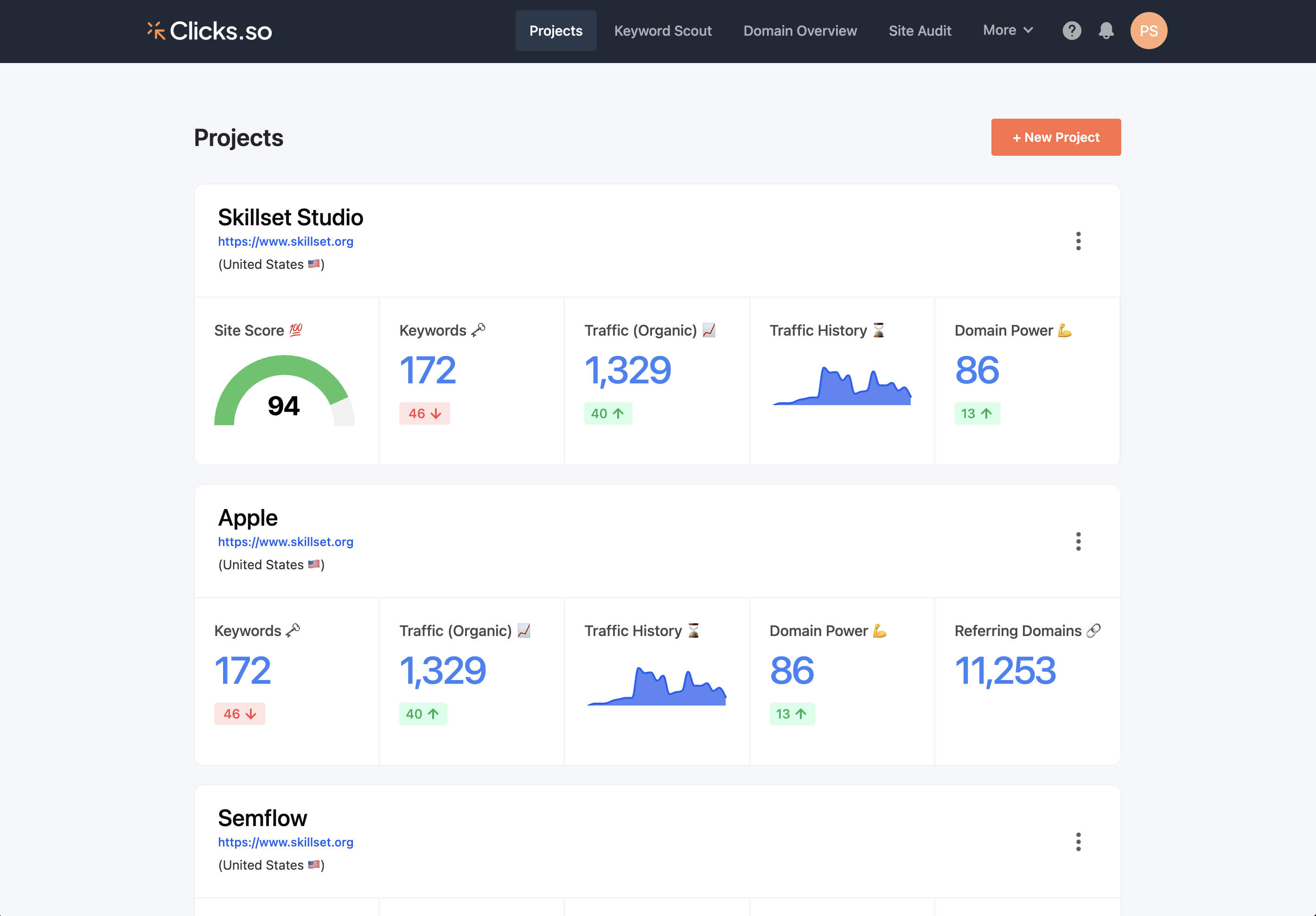The height and width of the screenshot is (916, 1316).
Task: Open the Skillset Studio website link
Action: [286, 241]
